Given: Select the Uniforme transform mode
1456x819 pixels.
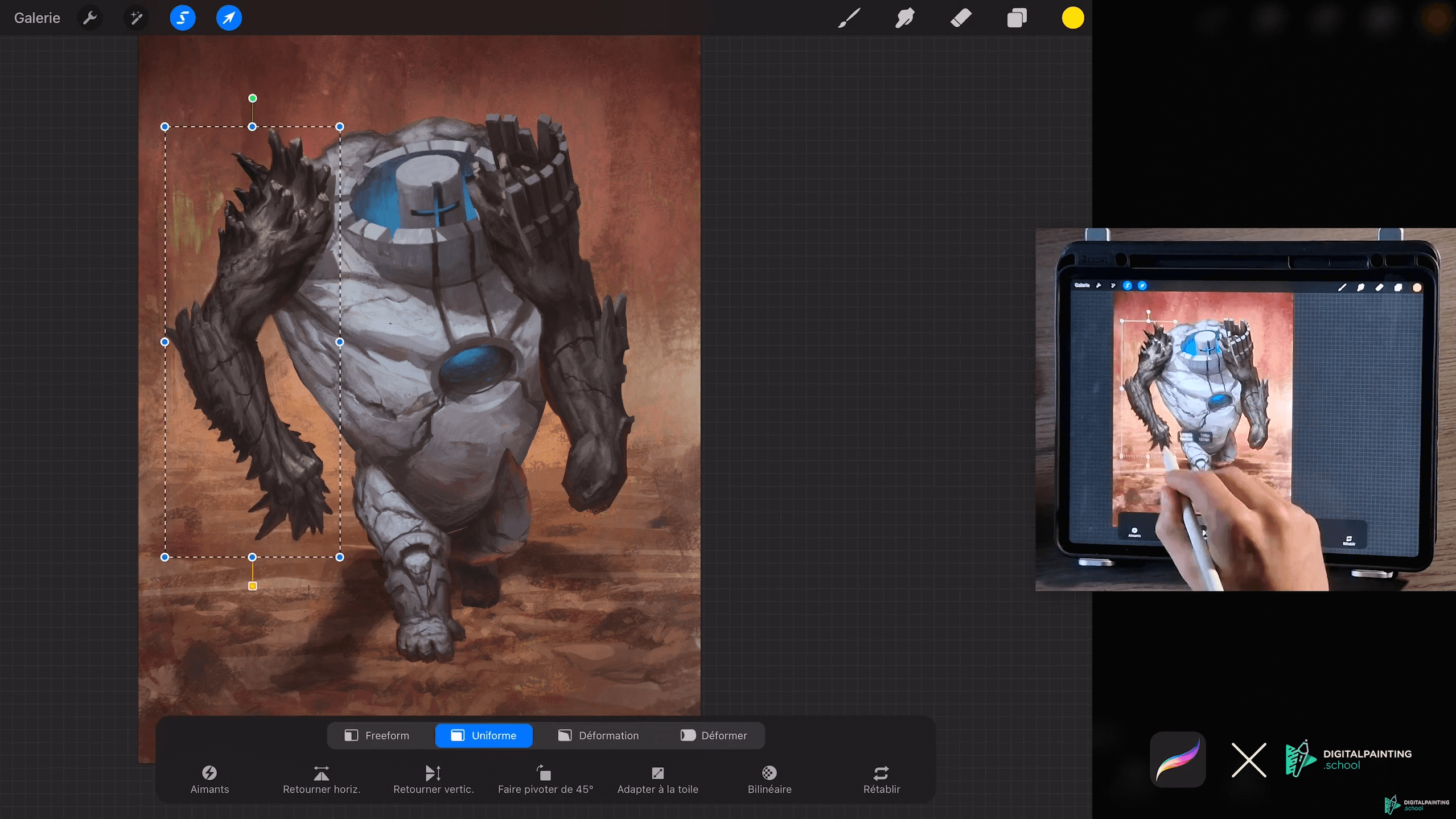Looking at the screenshot, I should coord(484,735).
